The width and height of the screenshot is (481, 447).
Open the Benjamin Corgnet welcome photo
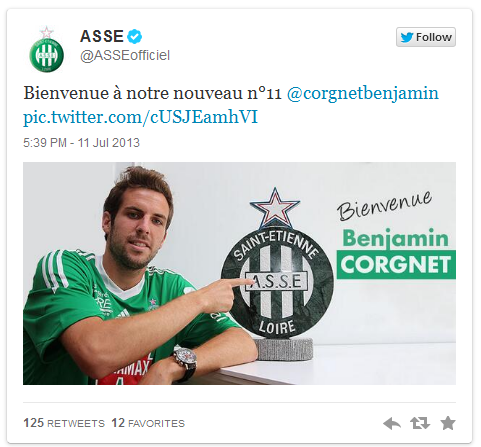point(239,273)
